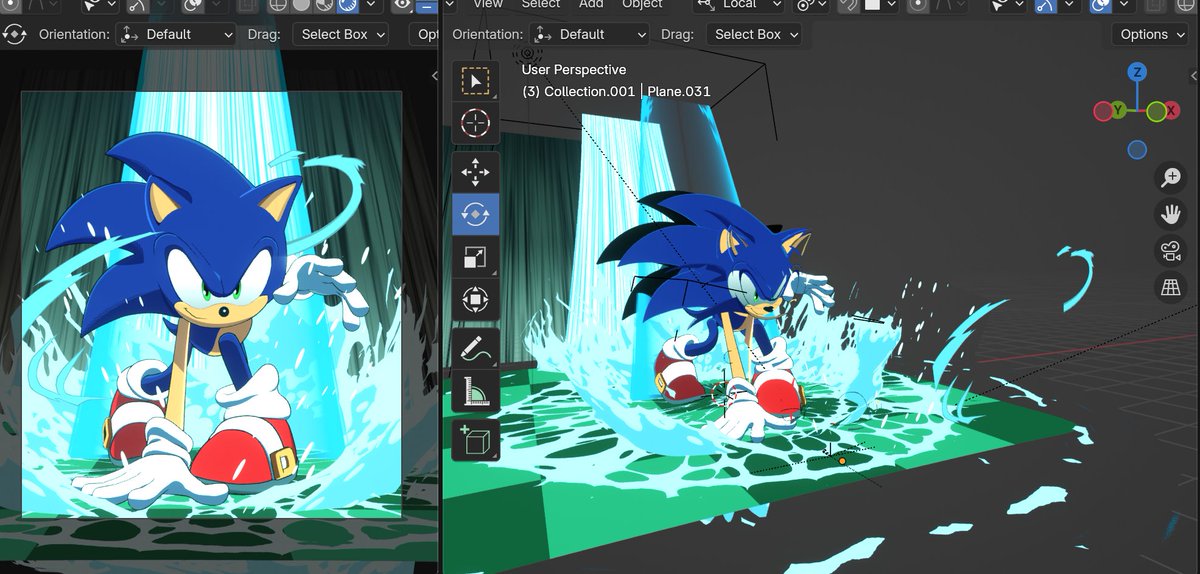Switch left viewport to material preview shading

[325, 4]
